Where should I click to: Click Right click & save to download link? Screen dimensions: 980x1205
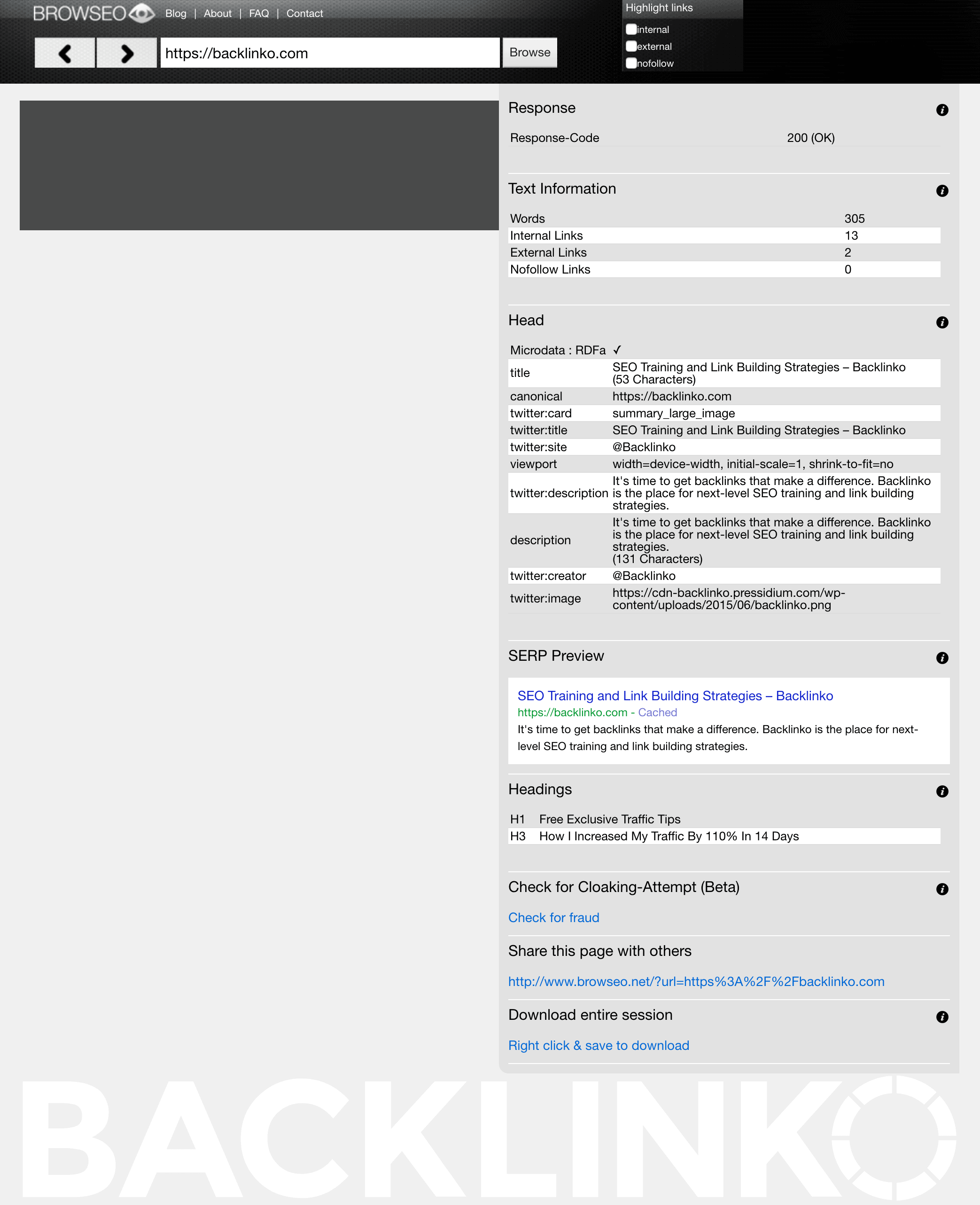[x=599, y=1045]
